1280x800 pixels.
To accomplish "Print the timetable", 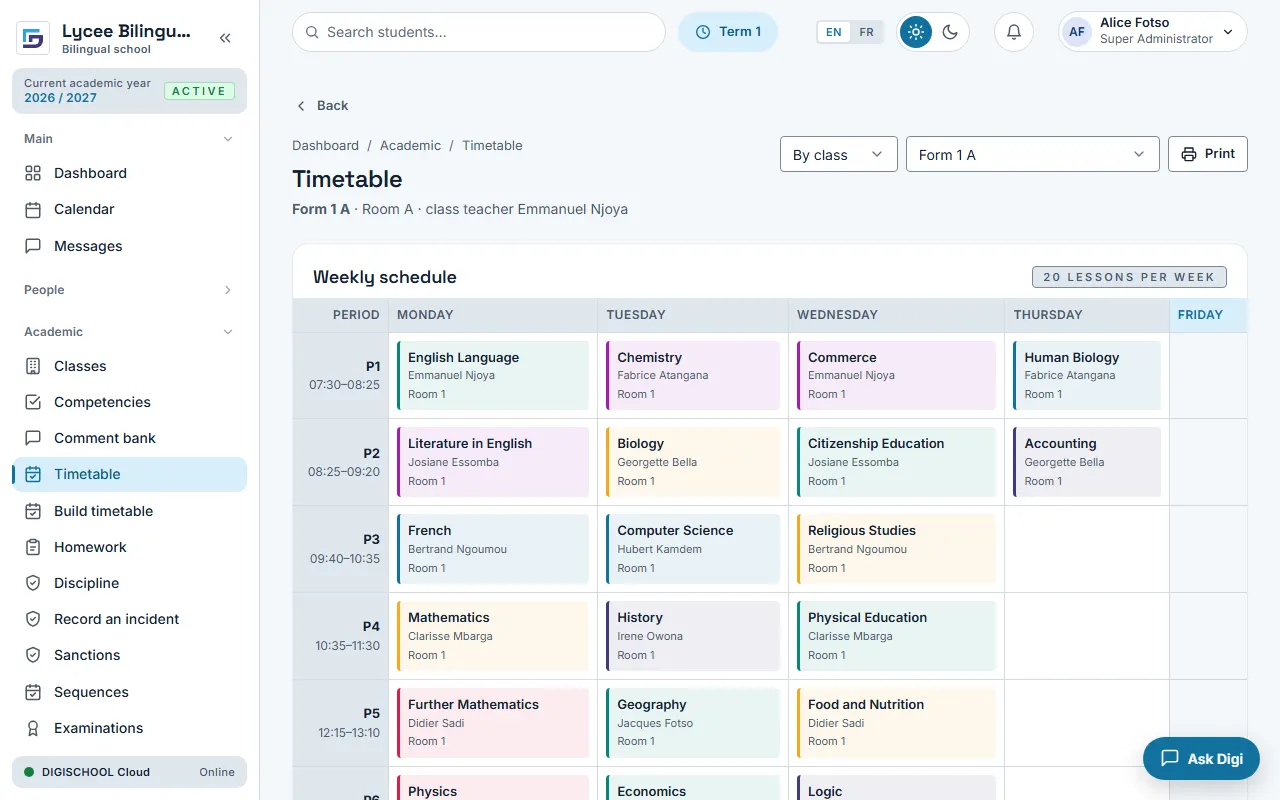I will 1207,154.
